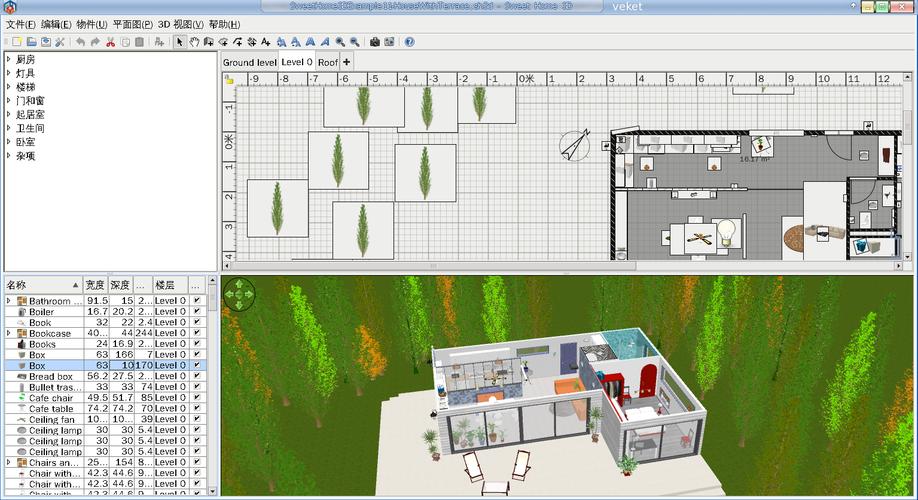Image resolution: width=918 pixels, height=500 pixels.
Task: Toggle visibility checkbox for Bread box
Action: 196,375
